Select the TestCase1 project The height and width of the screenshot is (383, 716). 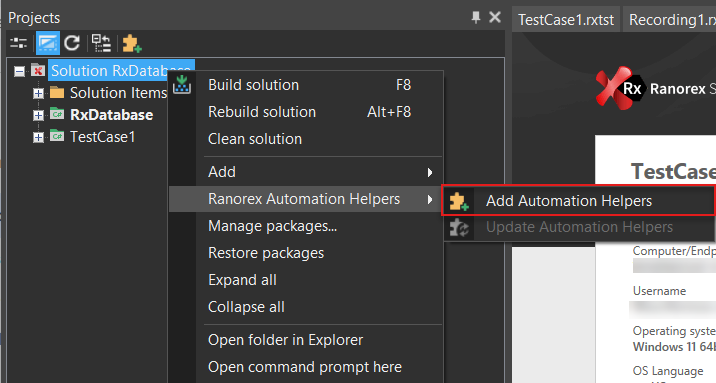click(103, 136)
